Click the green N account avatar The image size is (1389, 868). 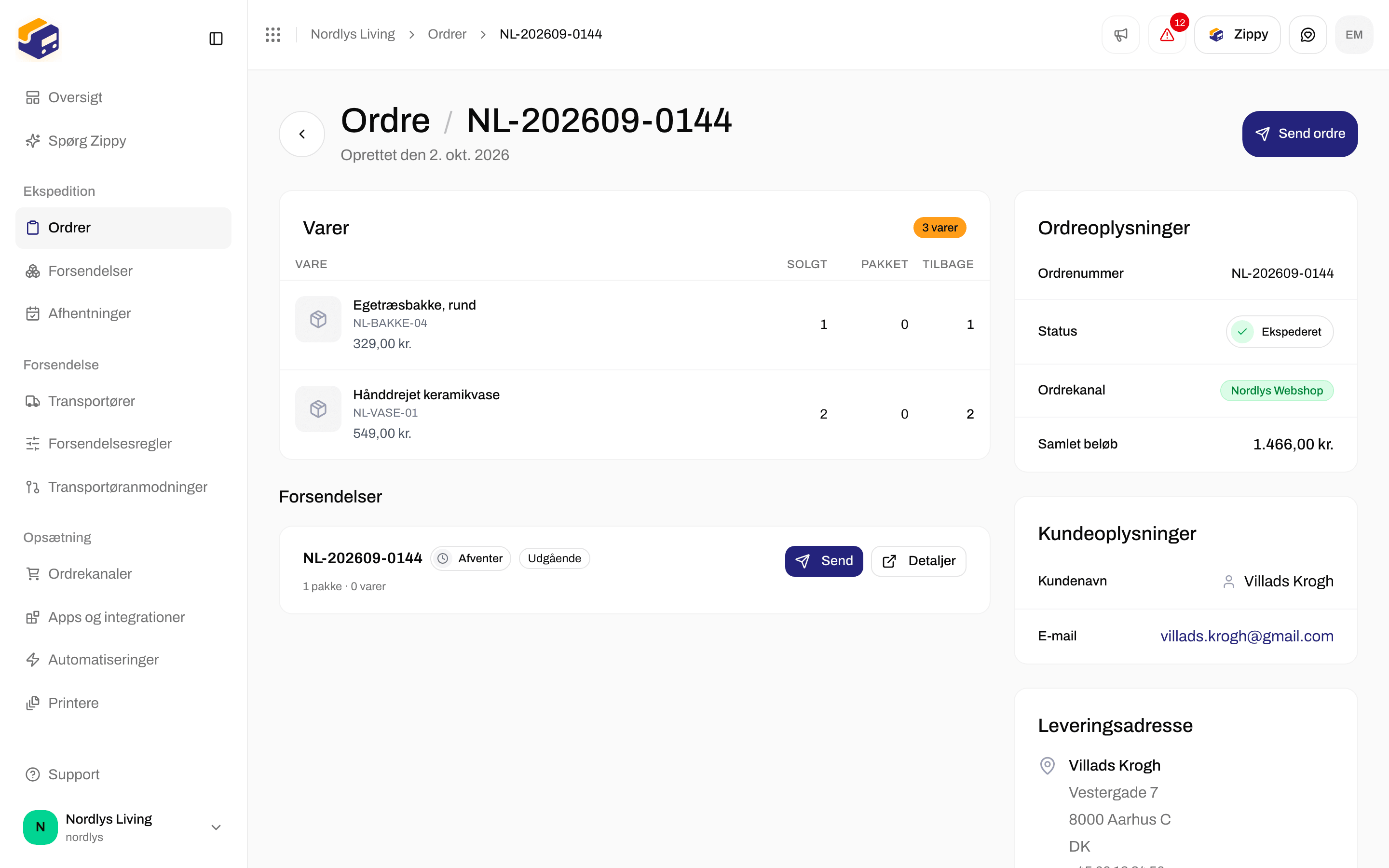tap(40, 827)
